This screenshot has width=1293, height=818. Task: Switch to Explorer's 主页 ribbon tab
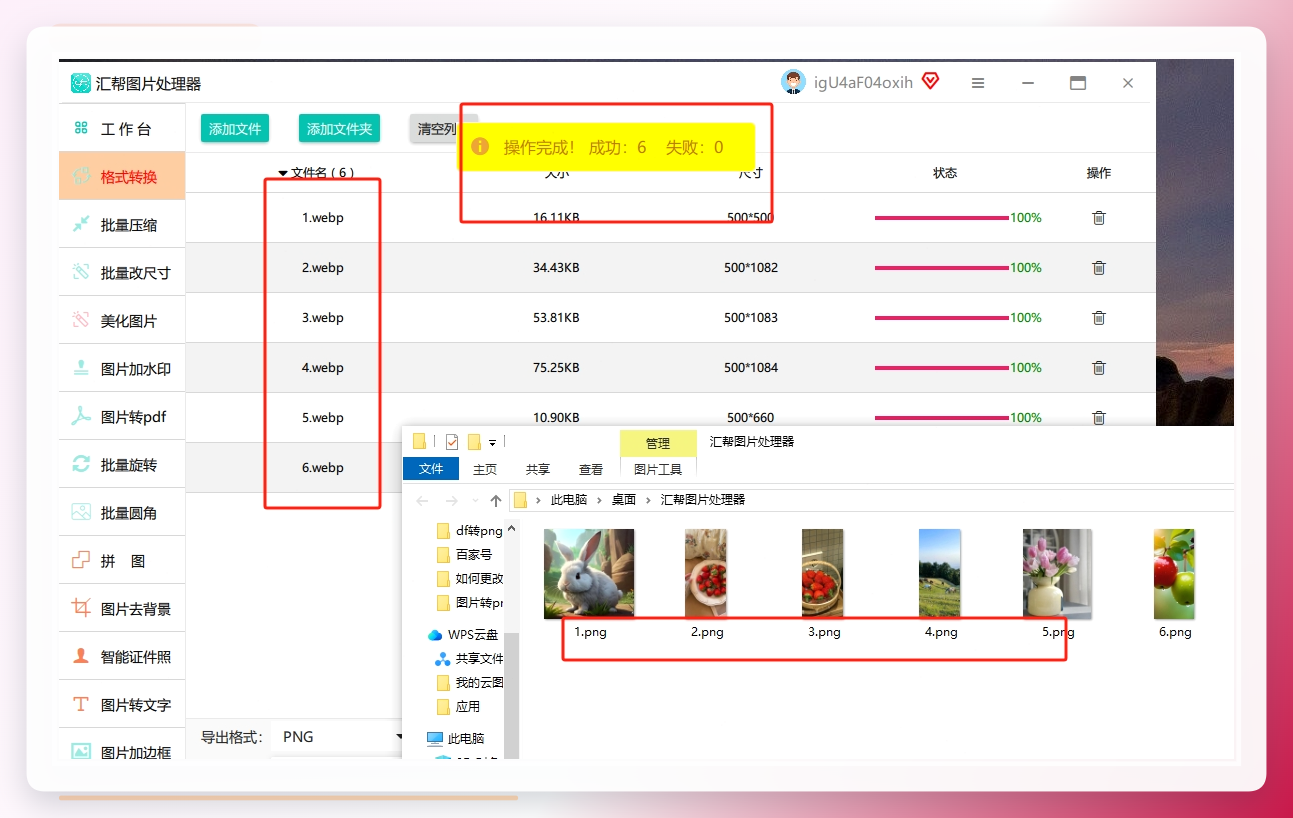pyautogui.click(x=485, y=469)
